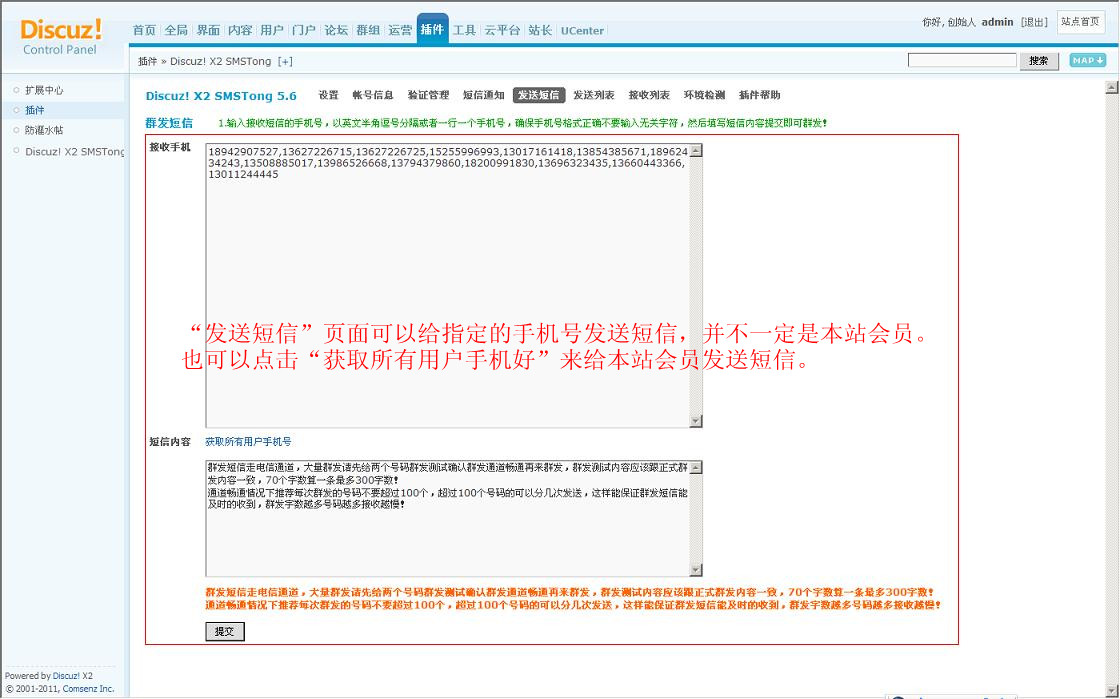Click the MAP+ icon button

1087,61
